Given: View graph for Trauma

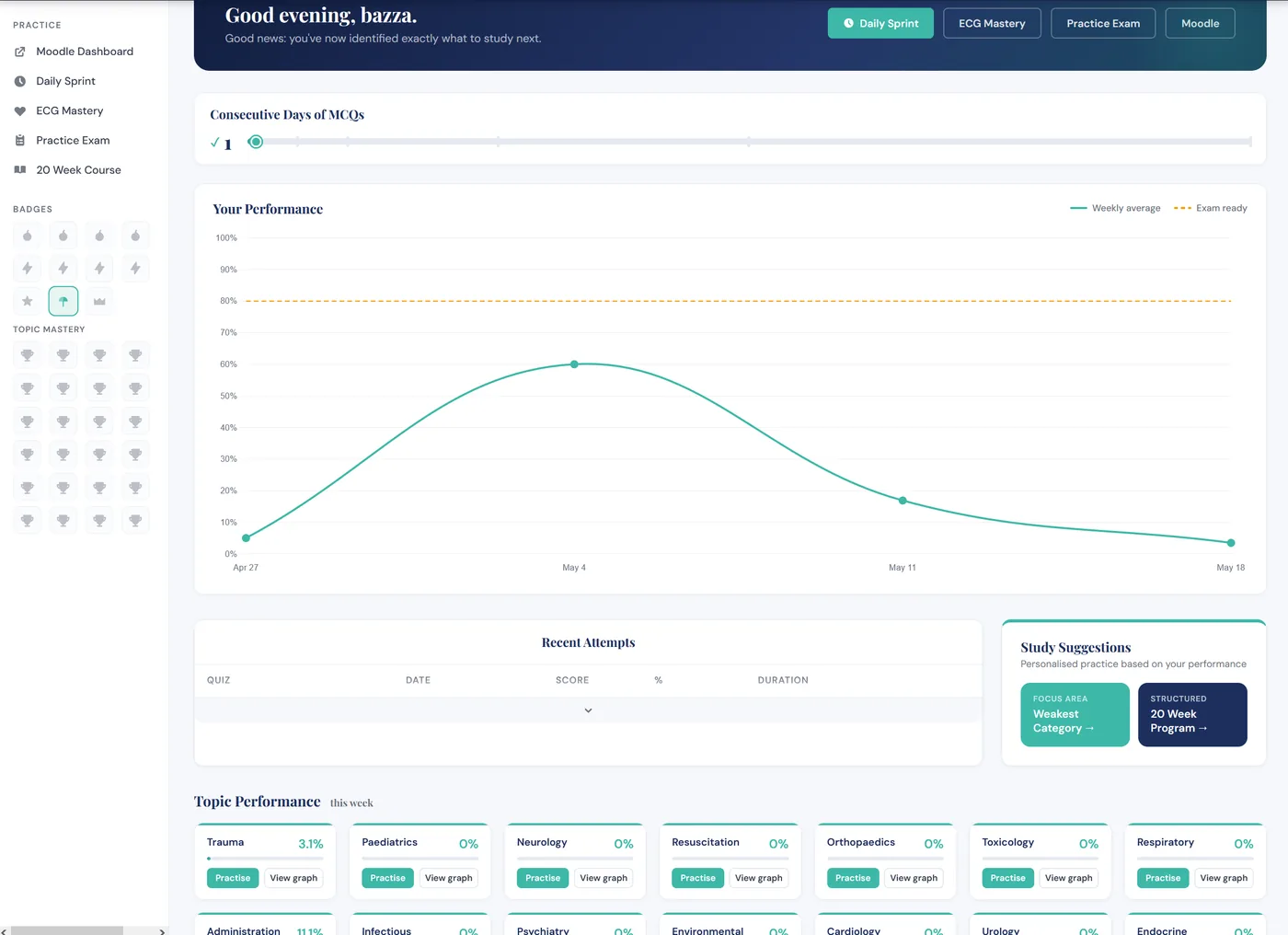Looking at the screenshot, I should [293, 878].
